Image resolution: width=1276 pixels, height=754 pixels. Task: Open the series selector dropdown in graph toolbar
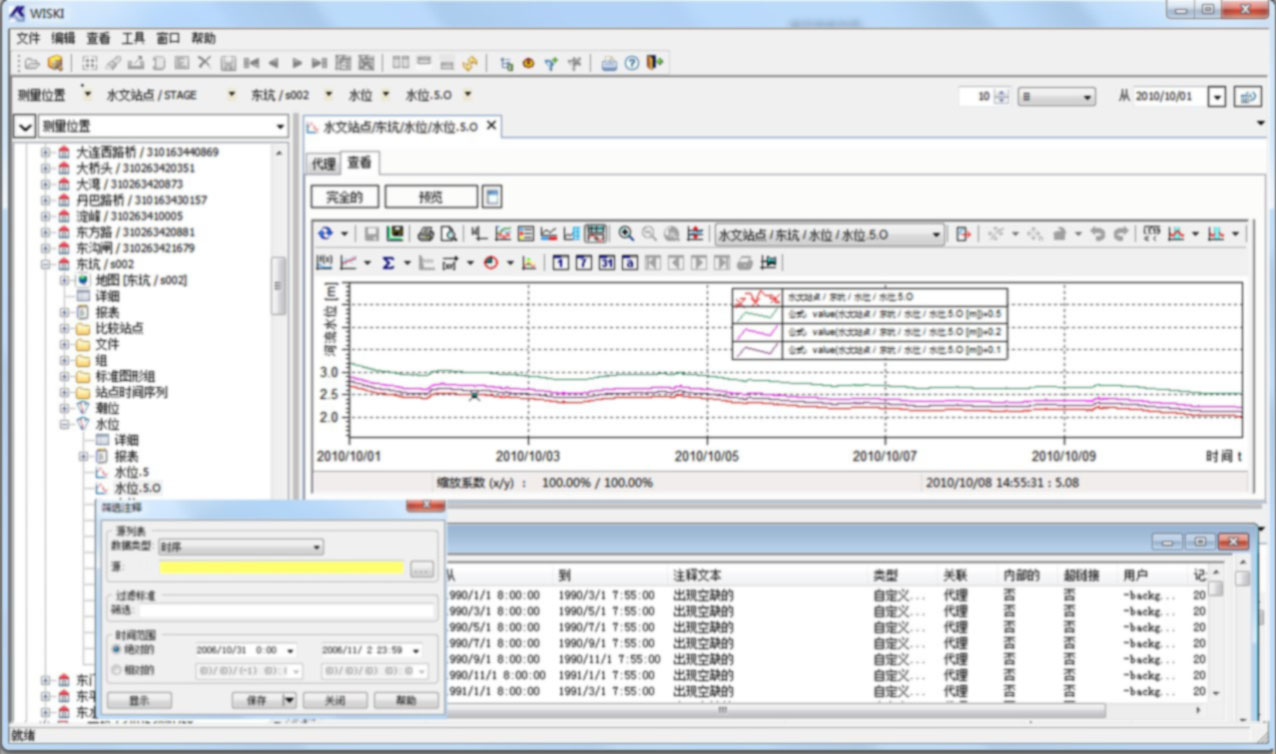pos(937,234)
